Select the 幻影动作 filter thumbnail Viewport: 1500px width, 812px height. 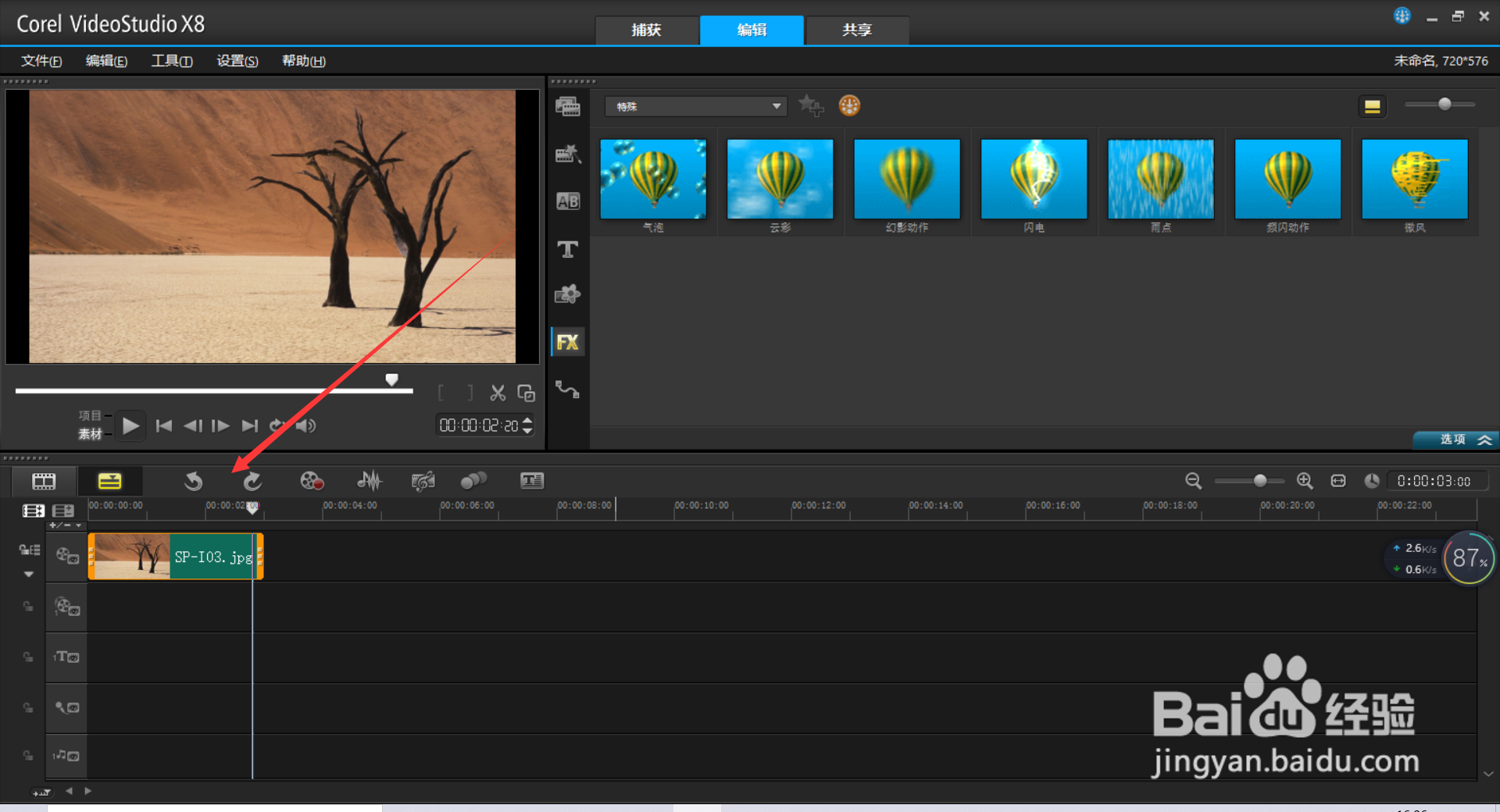tap(907, 179)
